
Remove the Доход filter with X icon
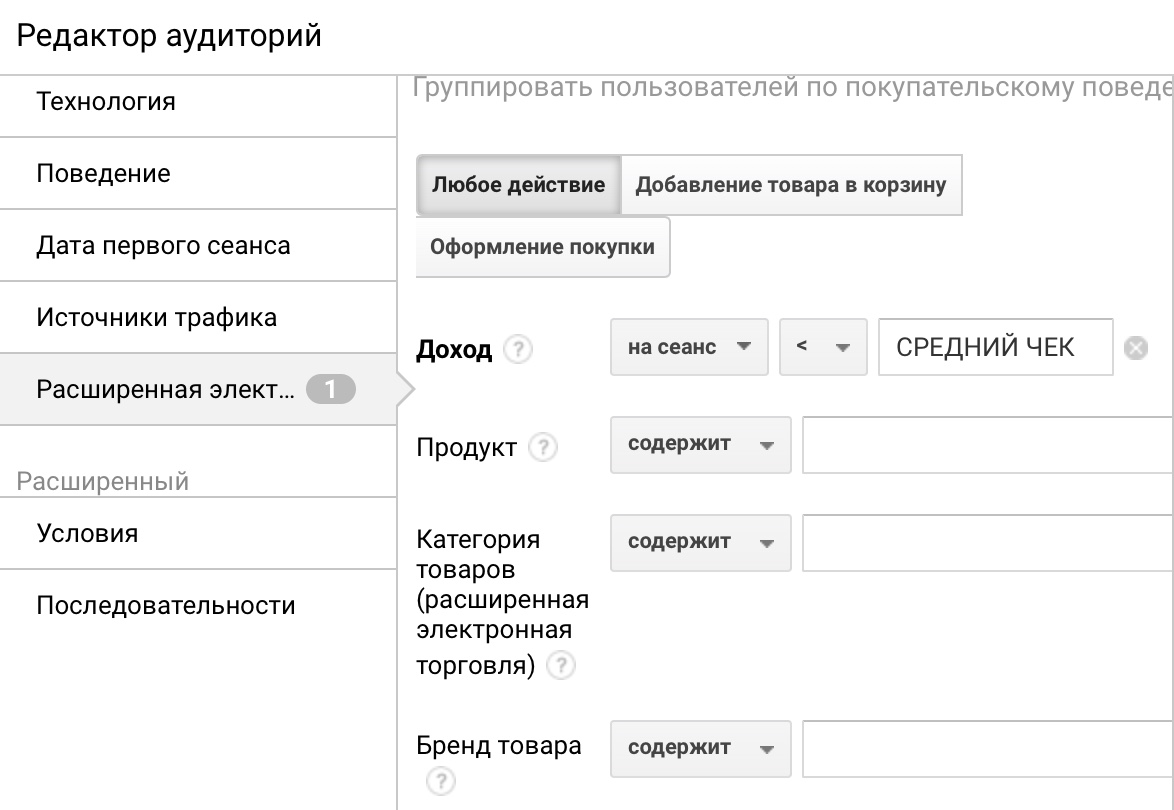point(1135,349)
